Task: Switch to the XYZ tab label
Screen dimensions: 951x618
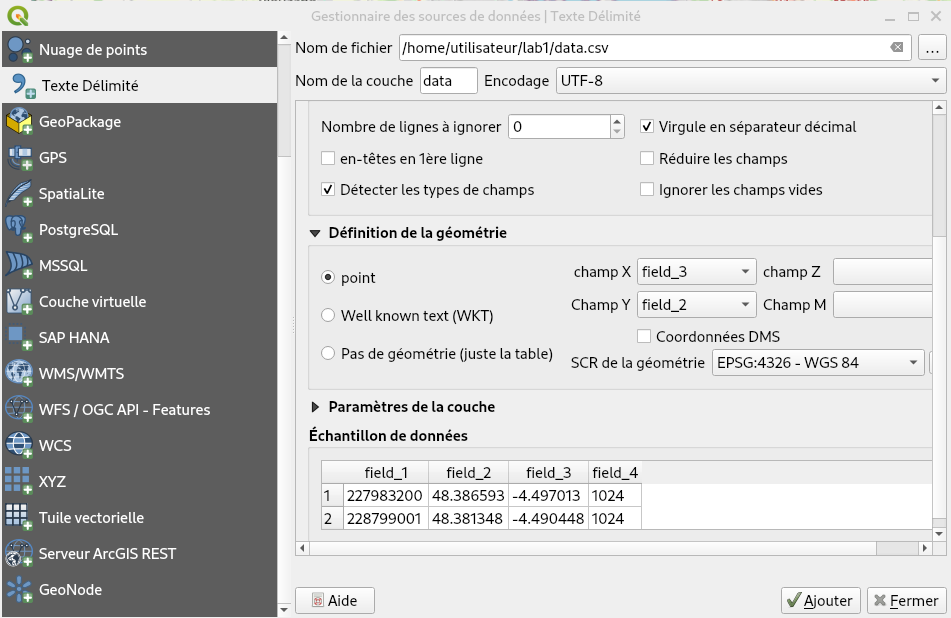Action: (x=52, y=482)
